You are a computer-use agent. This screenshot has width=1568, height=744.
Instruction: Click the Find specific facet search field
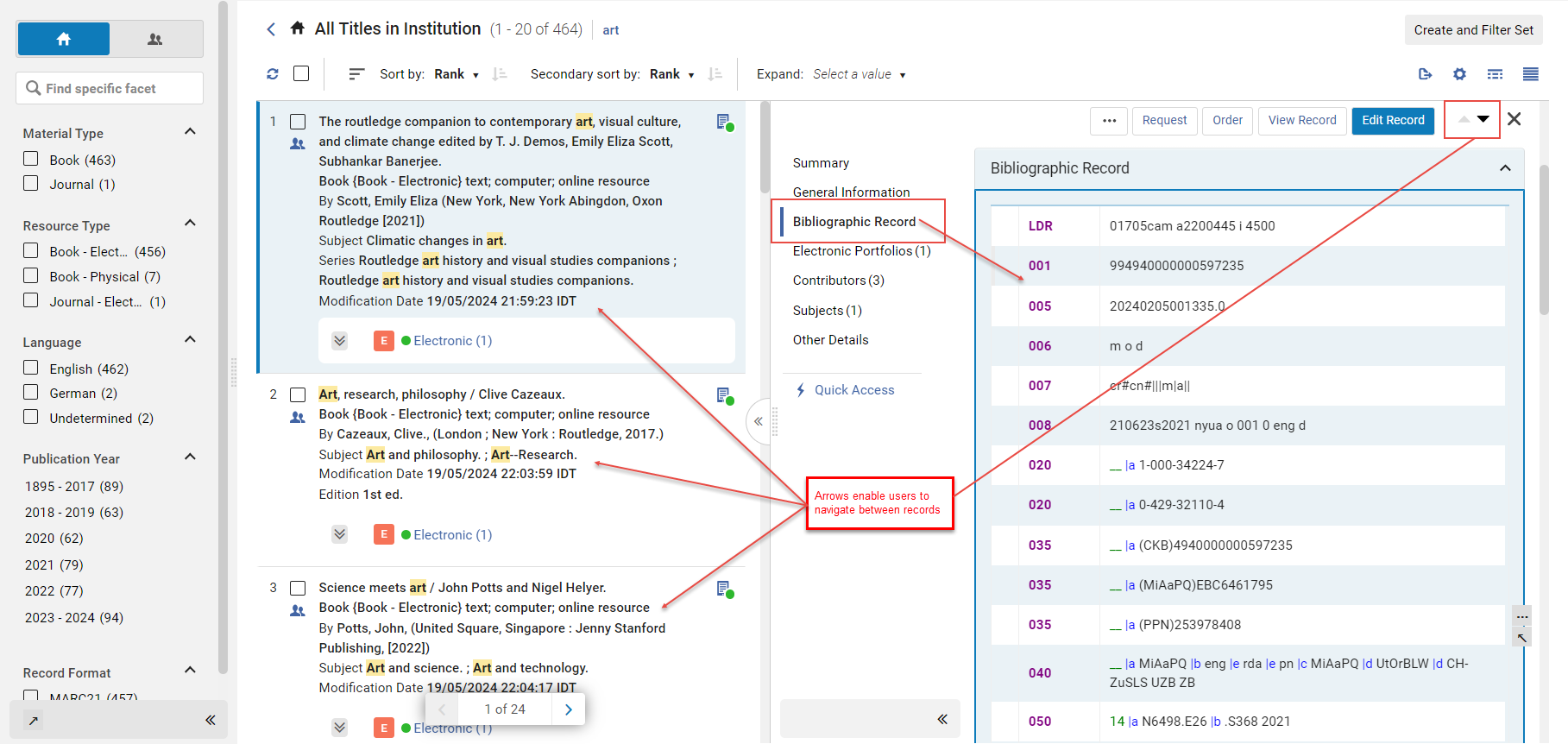[110, 88]
